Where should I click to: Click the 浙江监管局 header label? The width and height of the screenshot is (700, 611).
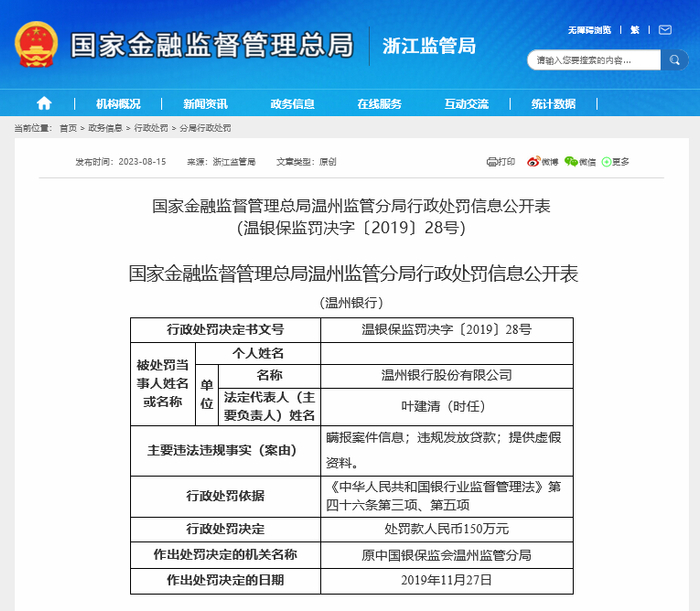429,46
